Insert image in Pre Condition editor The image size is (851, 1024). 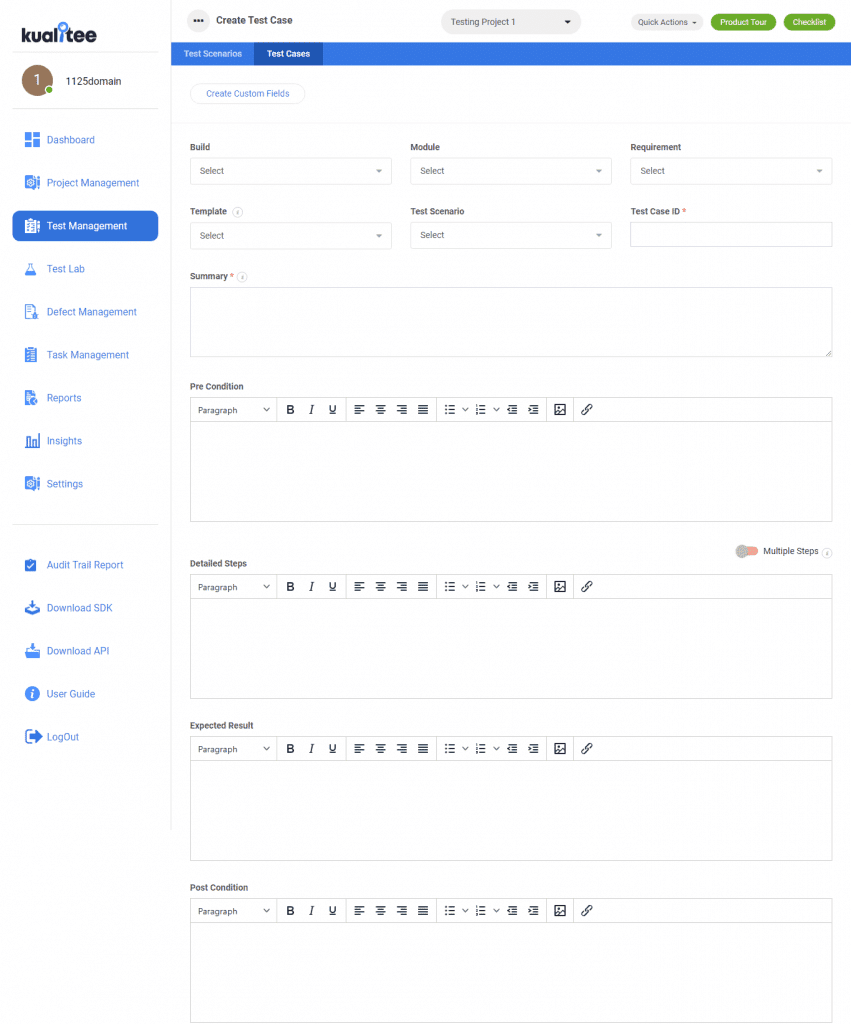point(560,410)
